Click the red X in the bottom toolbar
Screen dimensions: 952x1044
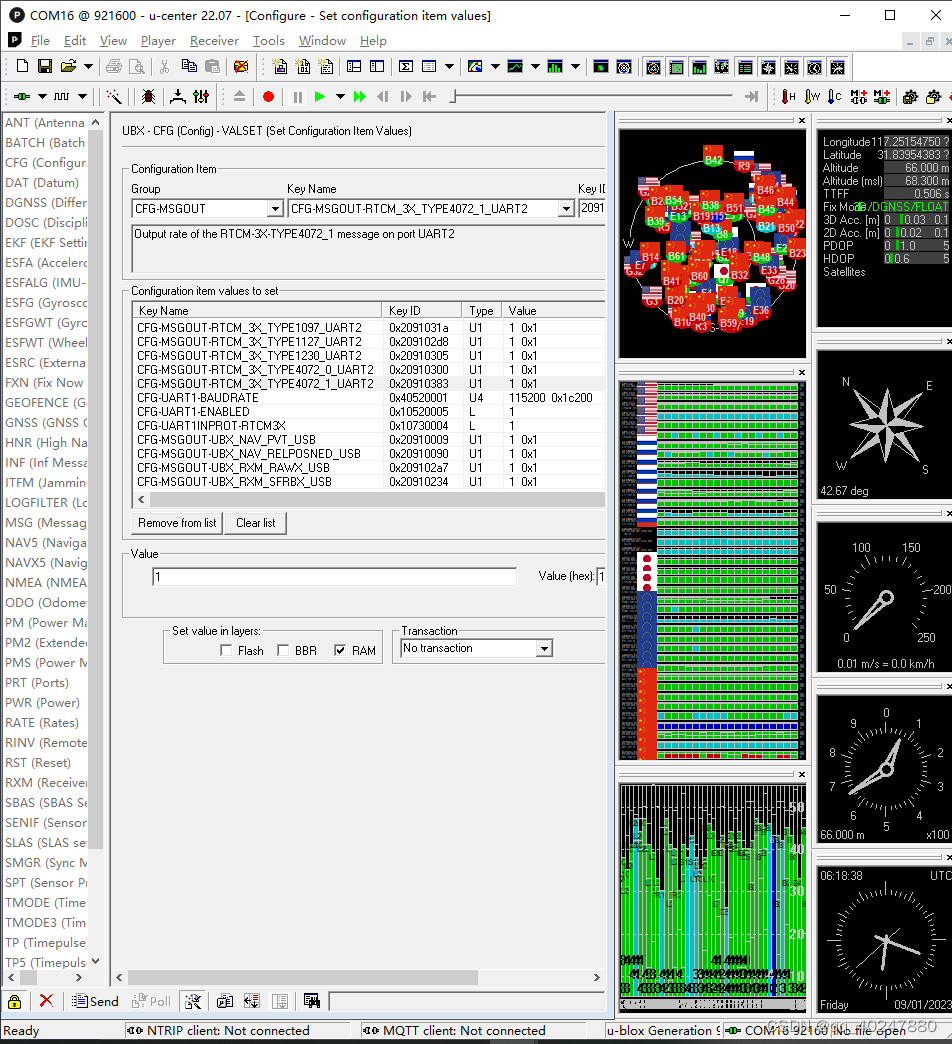[x=46, y=1001]
